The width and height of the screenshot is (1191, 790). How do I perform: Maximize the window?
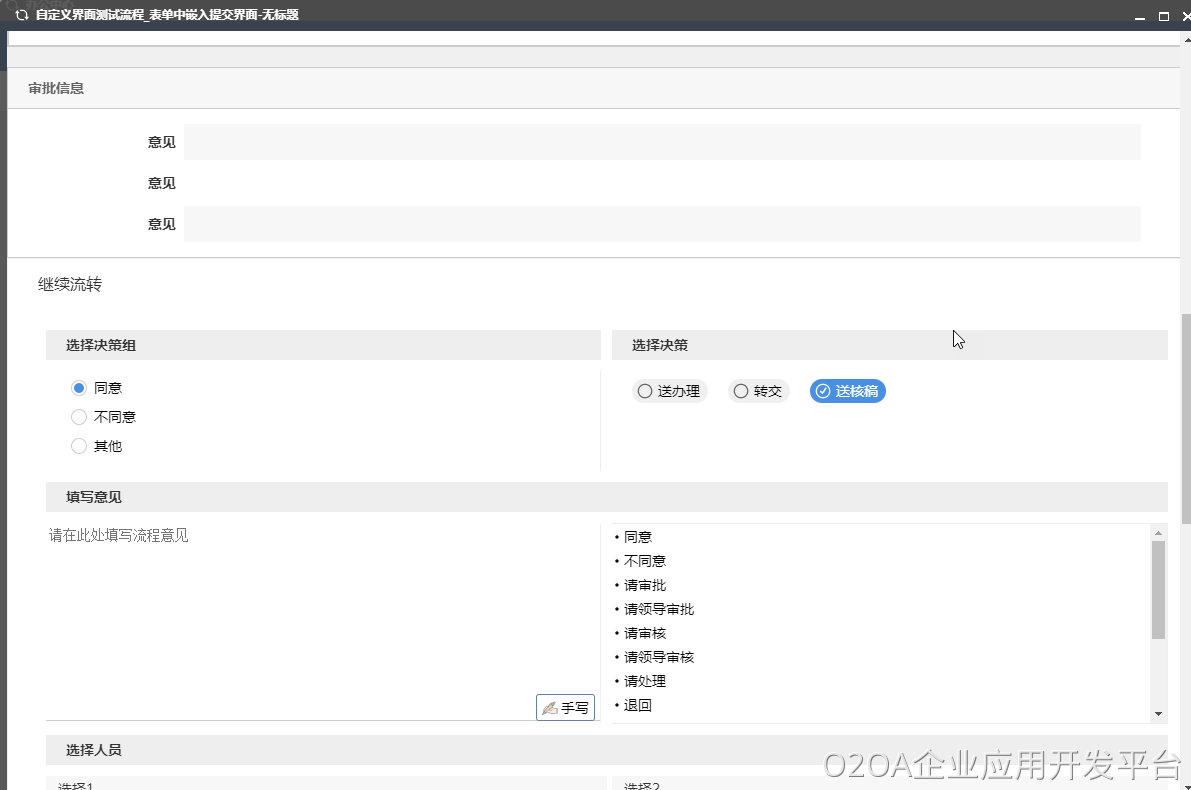pyautogui.click(x=1163, y=16)
